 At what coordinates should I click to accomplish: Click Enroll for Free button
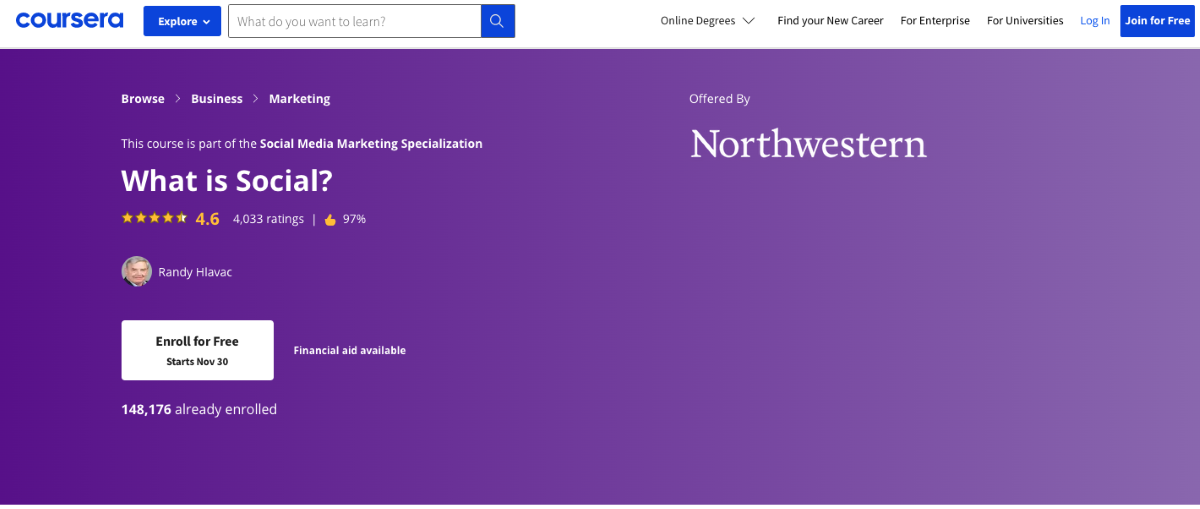(x=197, y=350)
